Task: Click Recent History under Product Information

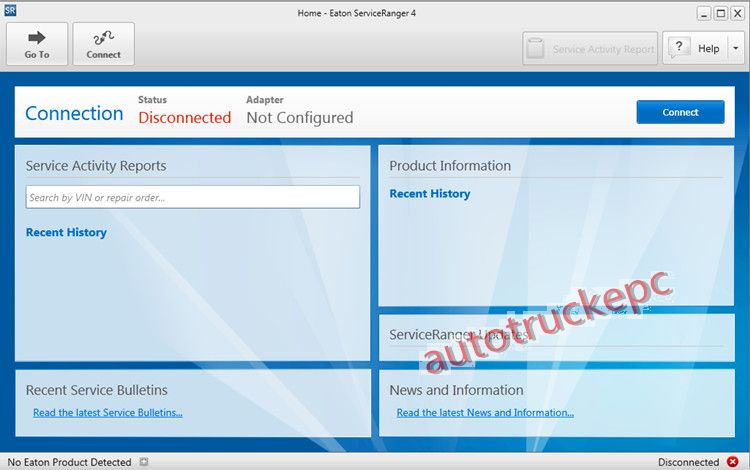Action: [430, 194]
